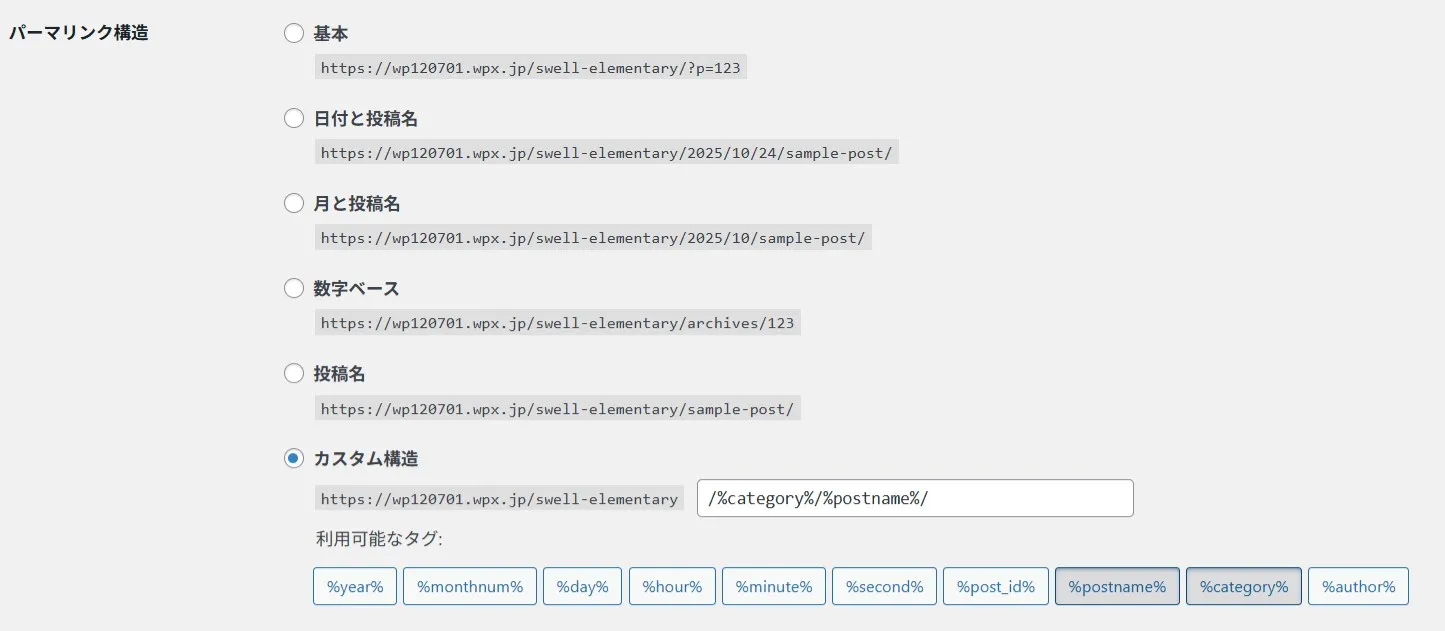Choose the 月と投稿名 permalink structure
Screen dimensions: 1445x631
coord(294,203)
